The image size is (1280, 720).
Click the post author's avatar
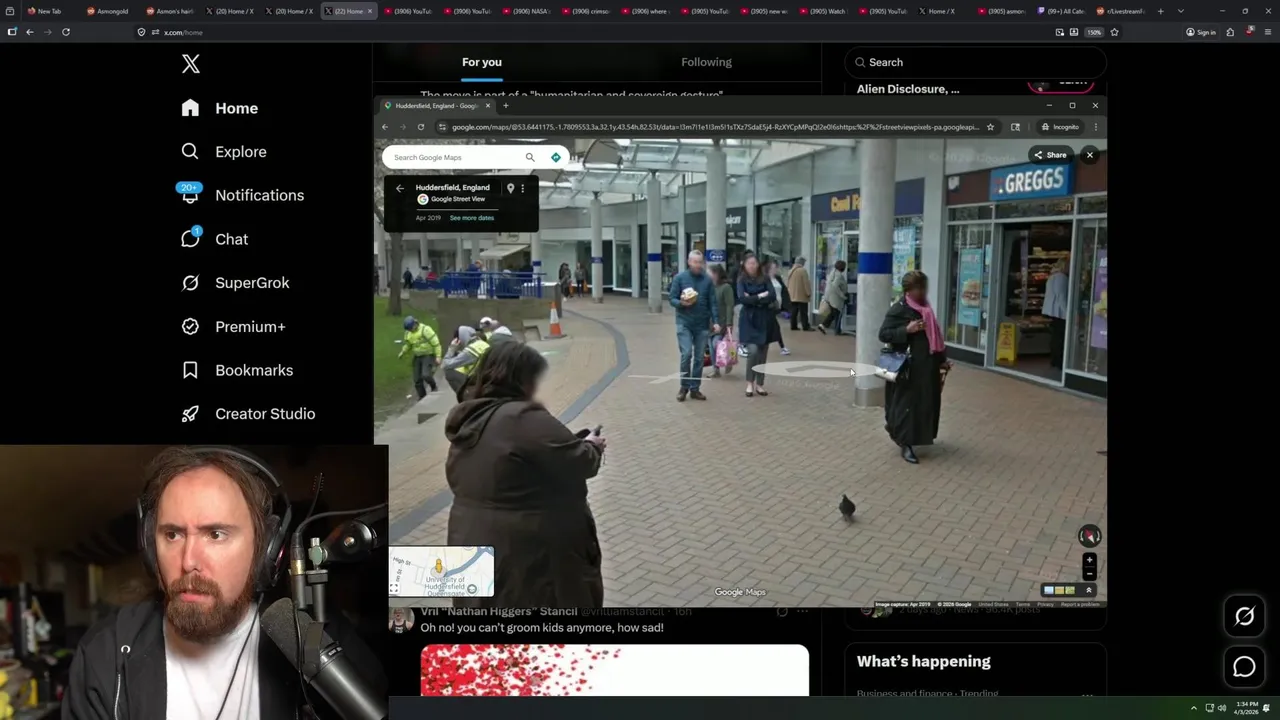(401, 620)
